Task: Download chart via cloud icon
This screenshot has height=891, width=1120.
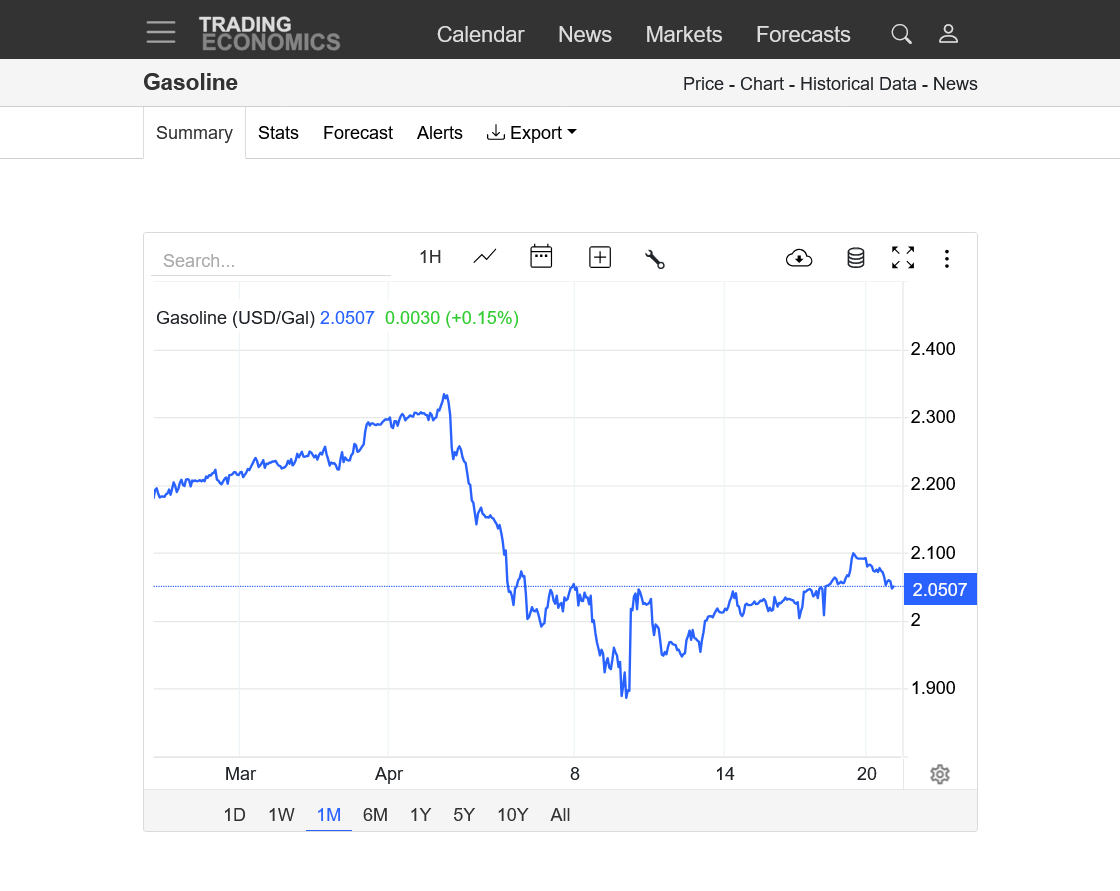Action: (x=799, y=258)
